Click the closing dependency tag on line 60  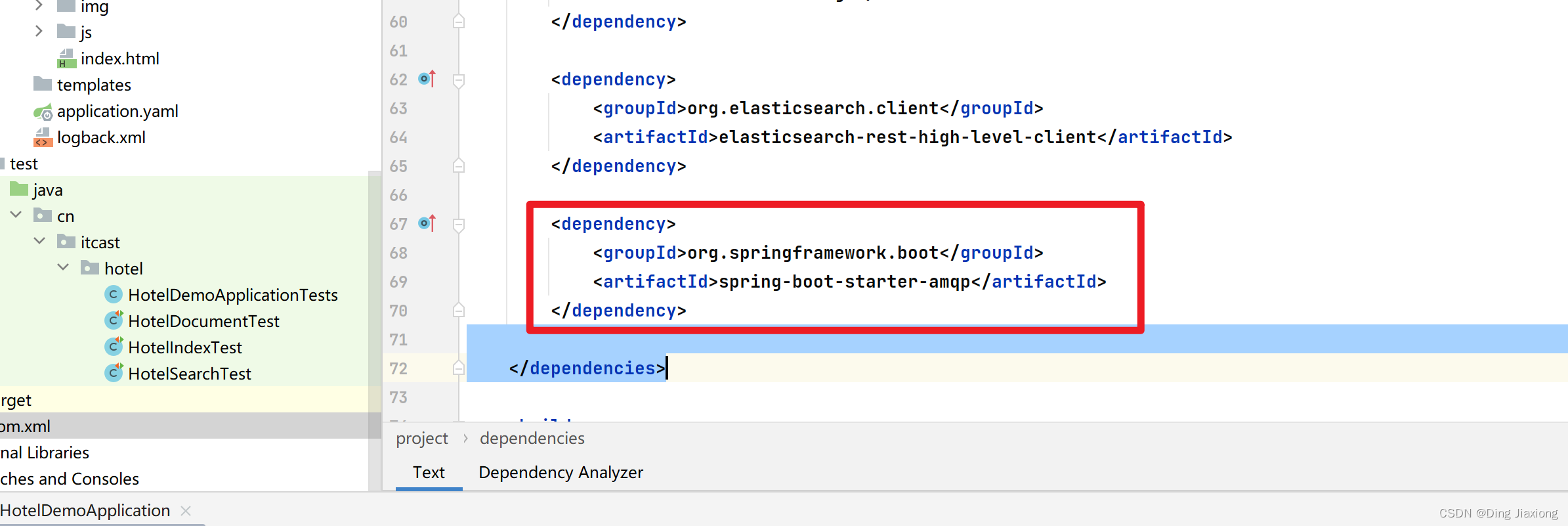point(619,22)
